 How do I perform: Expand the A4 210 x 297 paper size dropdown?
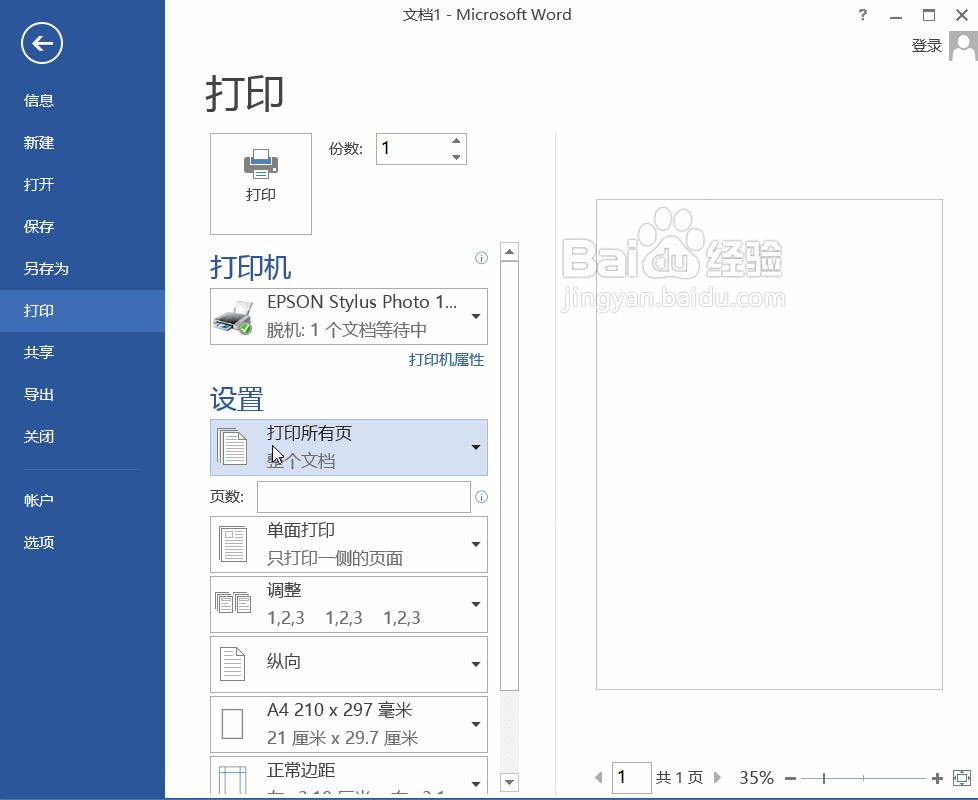click(x=349, y=724)
